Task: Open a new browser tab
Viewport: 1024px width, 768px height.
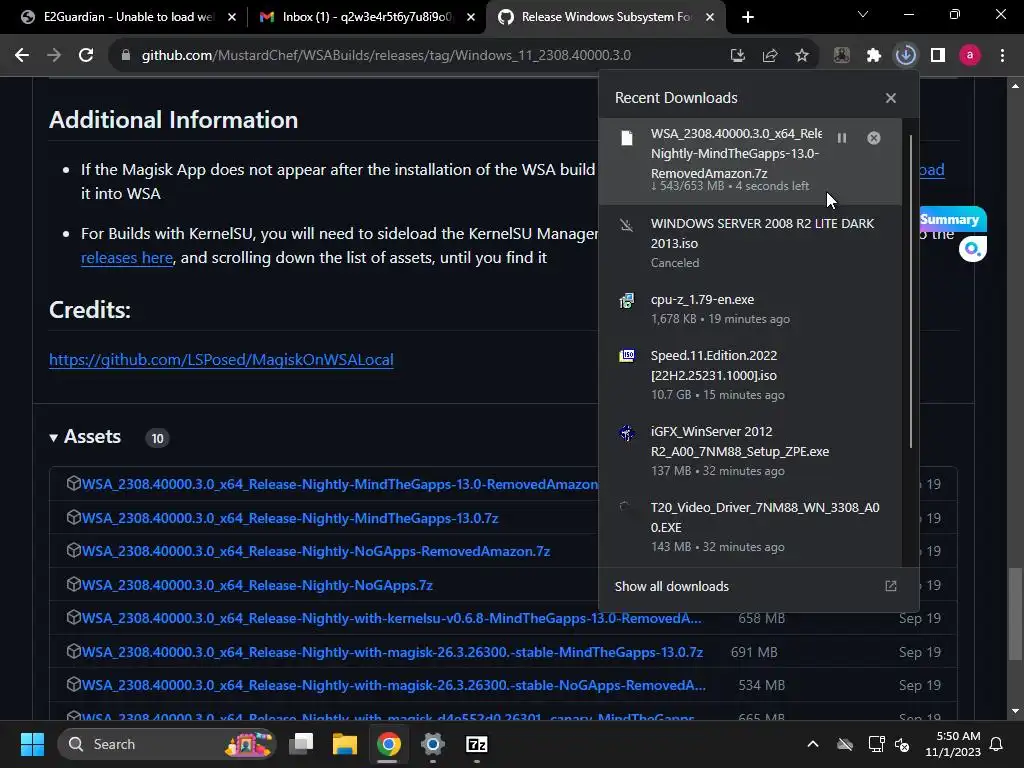Action: coord(748,17)
